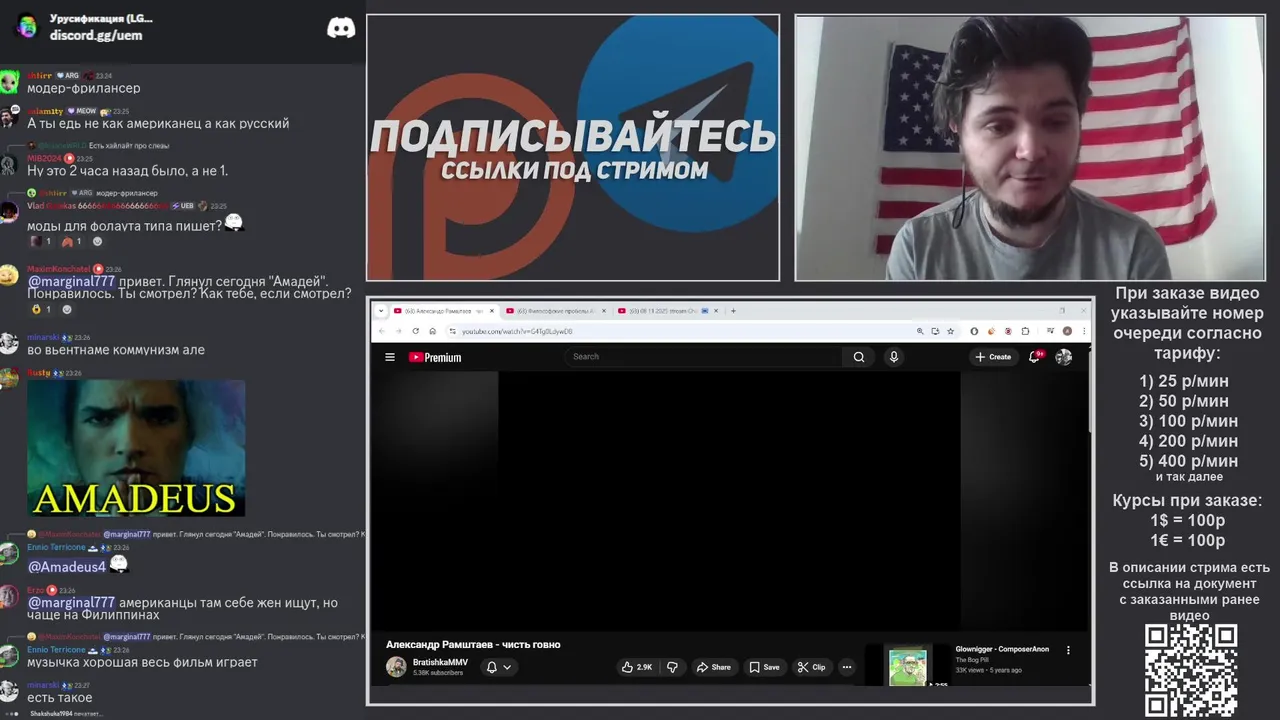Click the black video player area
The height and width of the screenshot is (720, 1280).
pos(729,500)
